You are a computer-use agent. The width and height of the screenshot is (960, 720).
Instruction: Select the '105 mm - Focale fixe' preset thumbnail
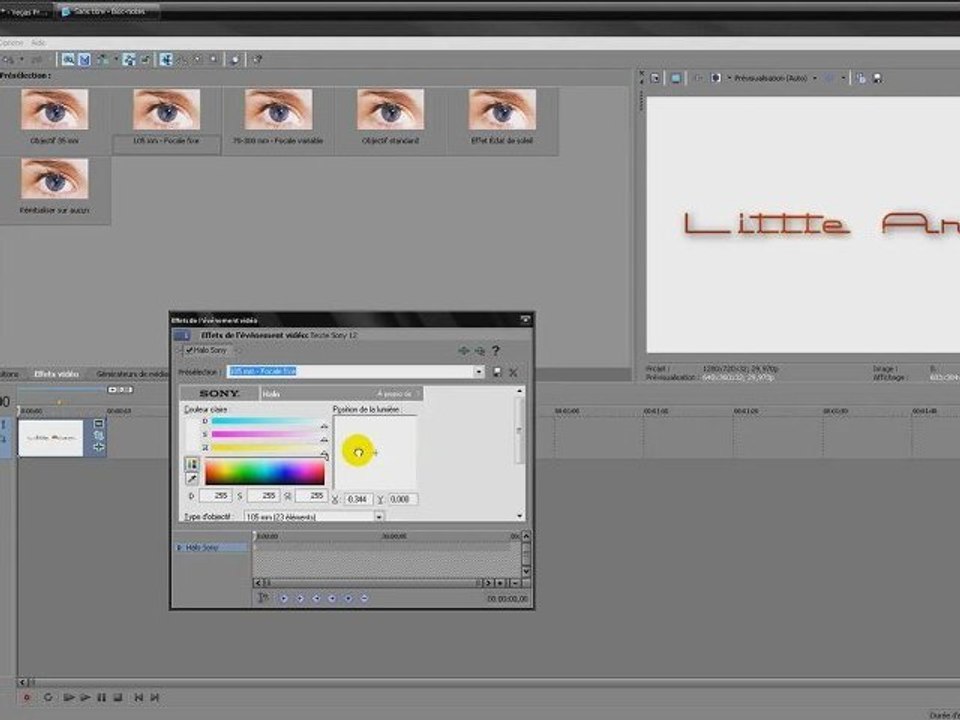click(167, 110)
